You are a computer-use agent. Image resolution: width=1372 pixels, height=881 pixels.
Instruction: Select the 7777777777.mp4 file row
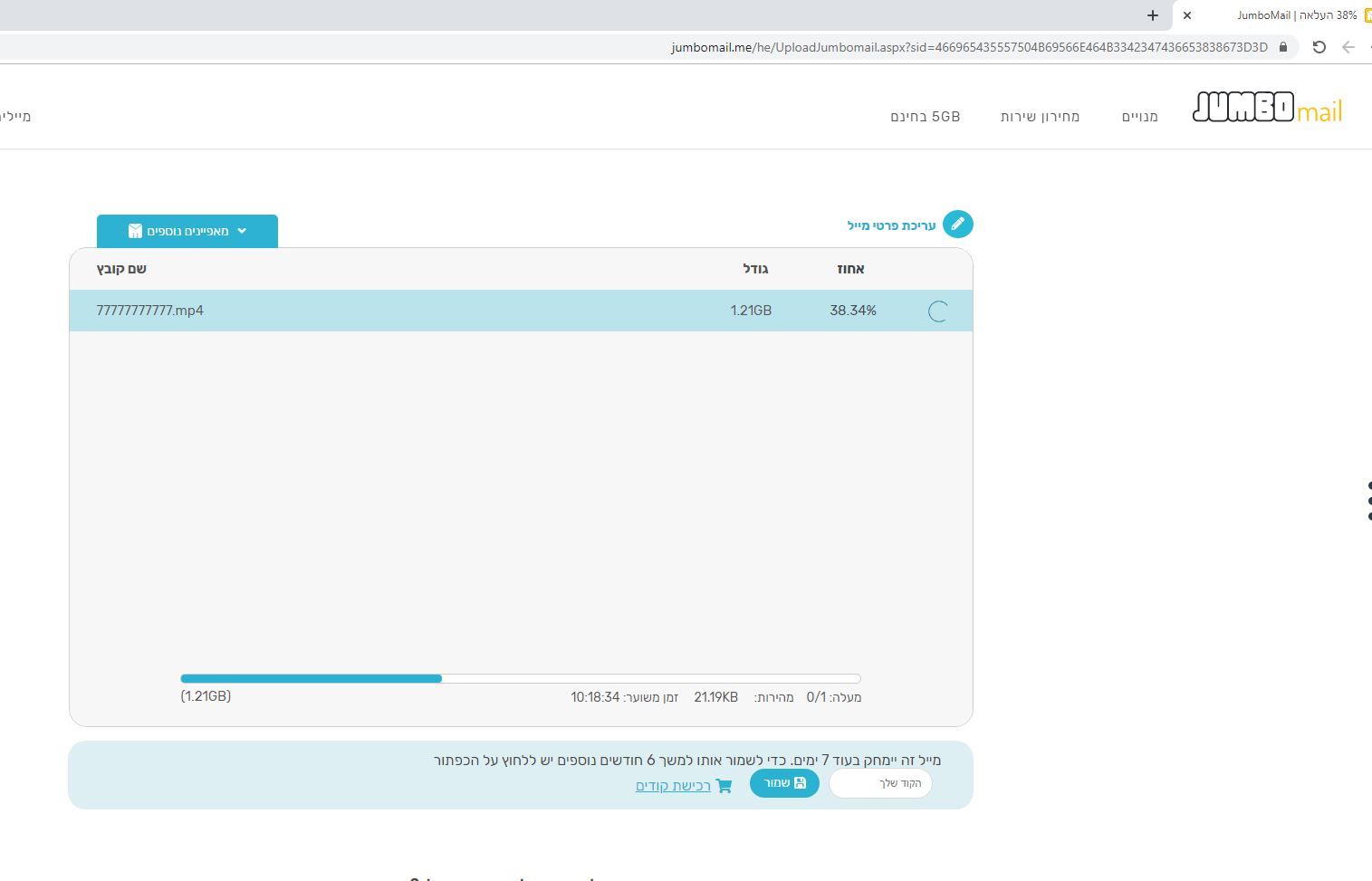[453, 311]
